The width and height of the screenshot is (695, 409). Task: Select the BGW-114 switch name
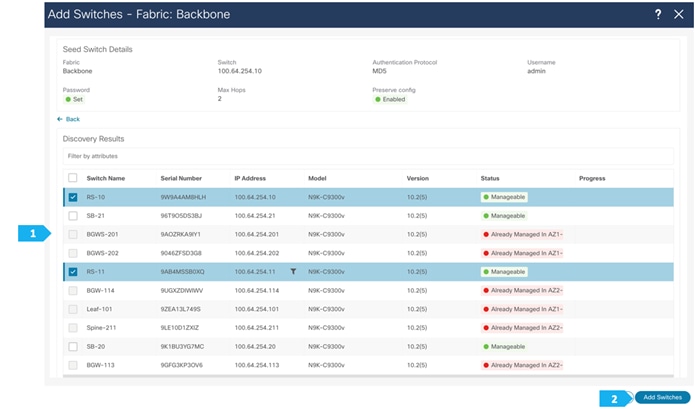(100, 290)
